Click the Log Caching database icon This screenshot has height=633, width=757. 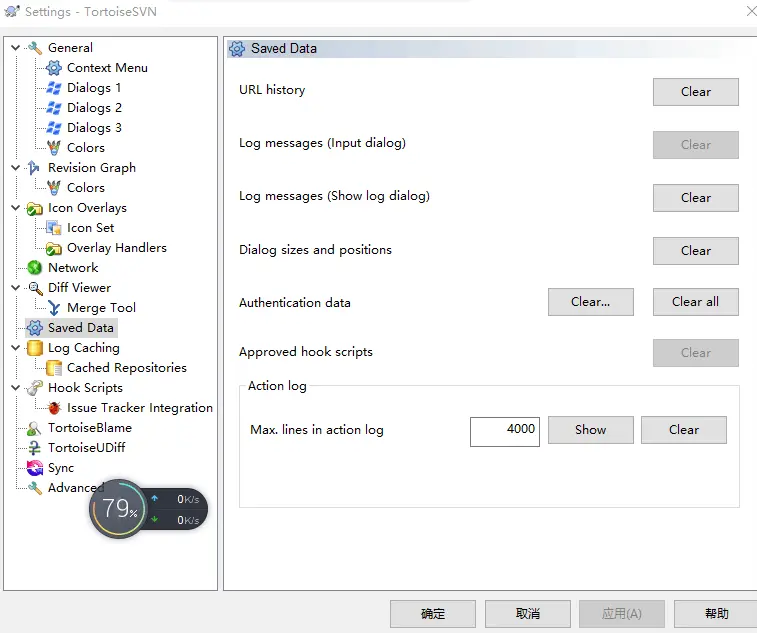(35, 348)
